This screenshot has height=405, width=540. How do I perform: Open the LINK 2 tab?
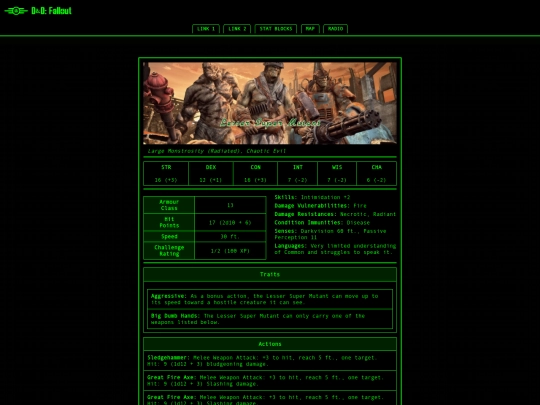click(237, 29)
